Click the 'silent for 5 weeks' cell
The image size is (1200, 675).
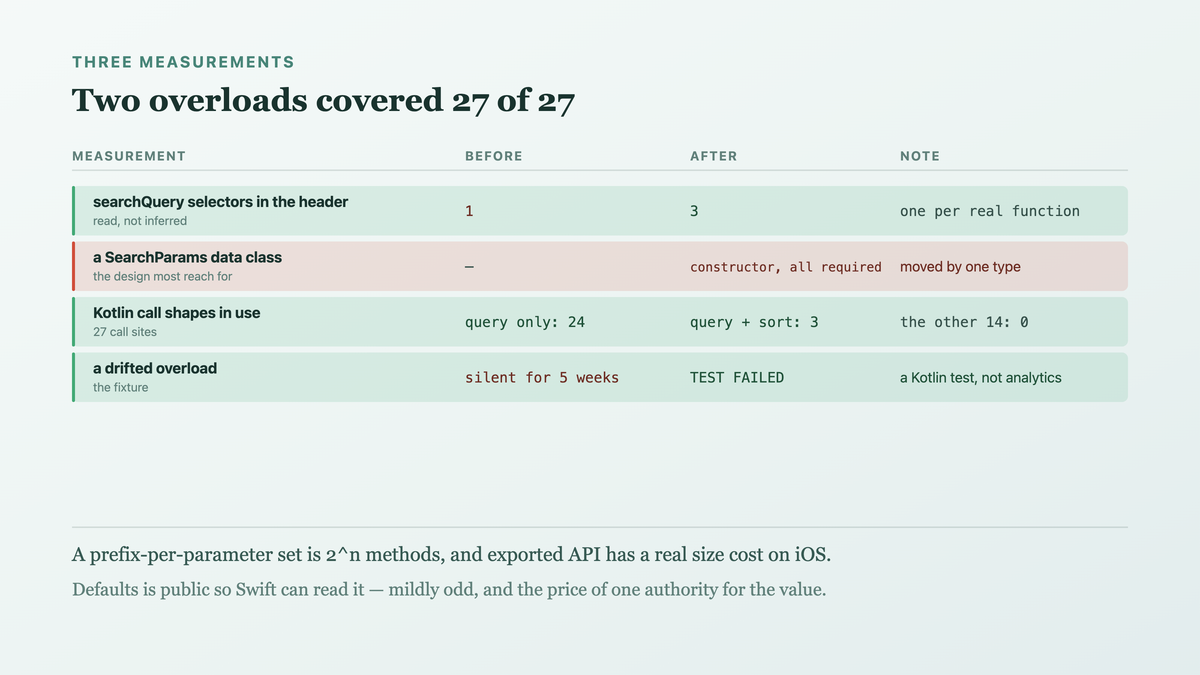[542, 378]
